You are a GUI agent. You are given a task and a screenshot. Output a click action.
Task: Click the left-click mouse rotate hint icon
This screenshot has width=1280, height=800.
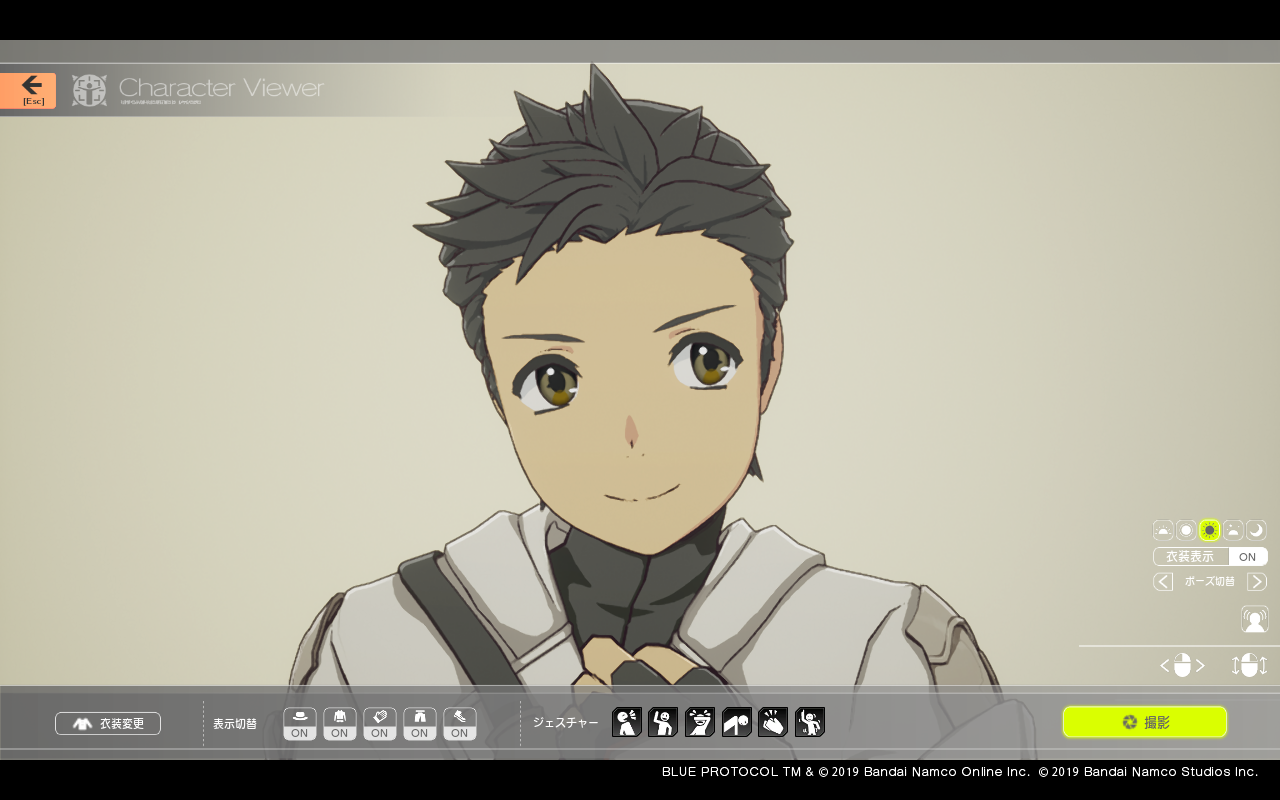[x=1182, y=665]
